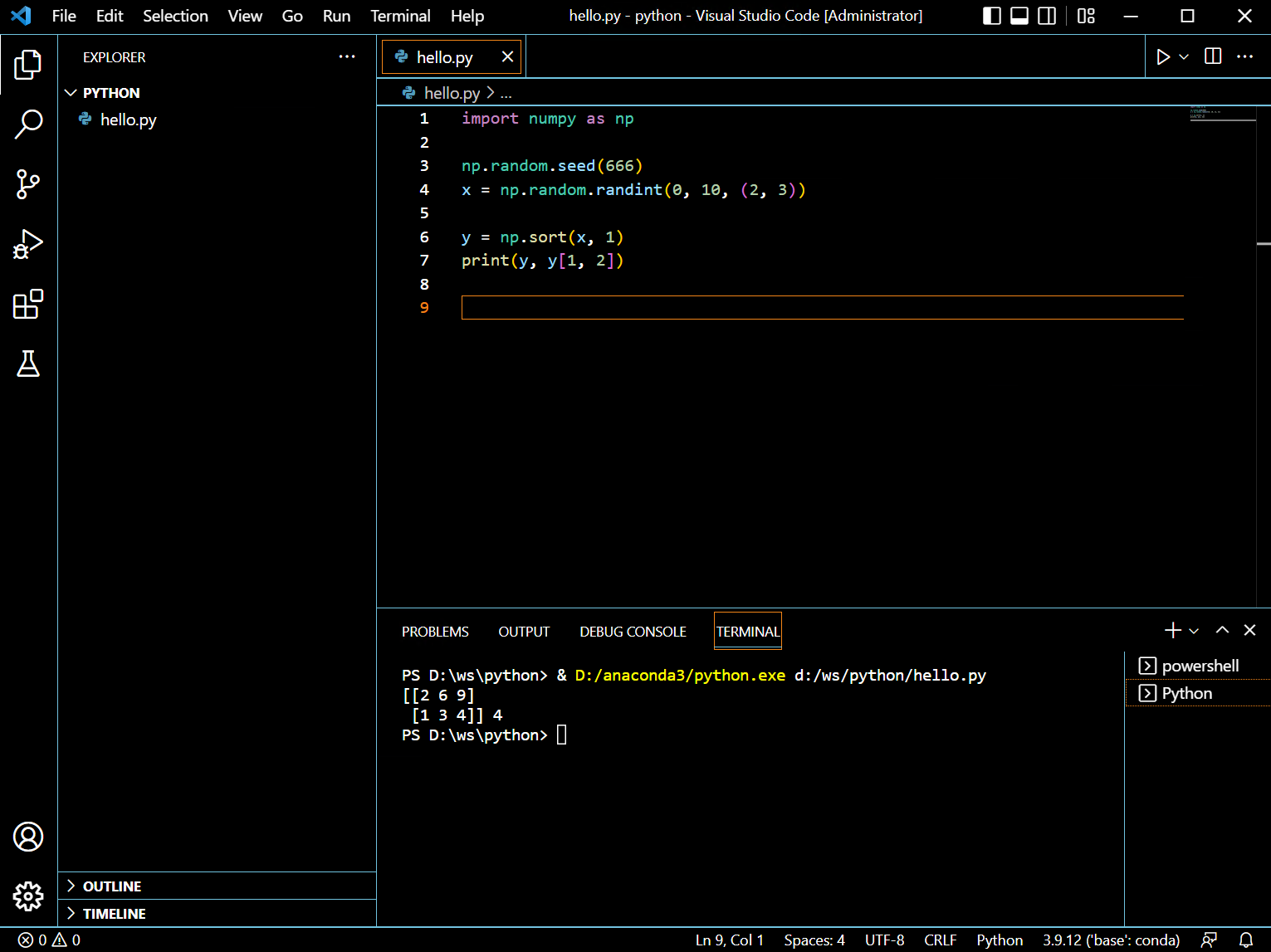
Task: Toggle the bottom panel visibility
Action: pos(1019,16)
